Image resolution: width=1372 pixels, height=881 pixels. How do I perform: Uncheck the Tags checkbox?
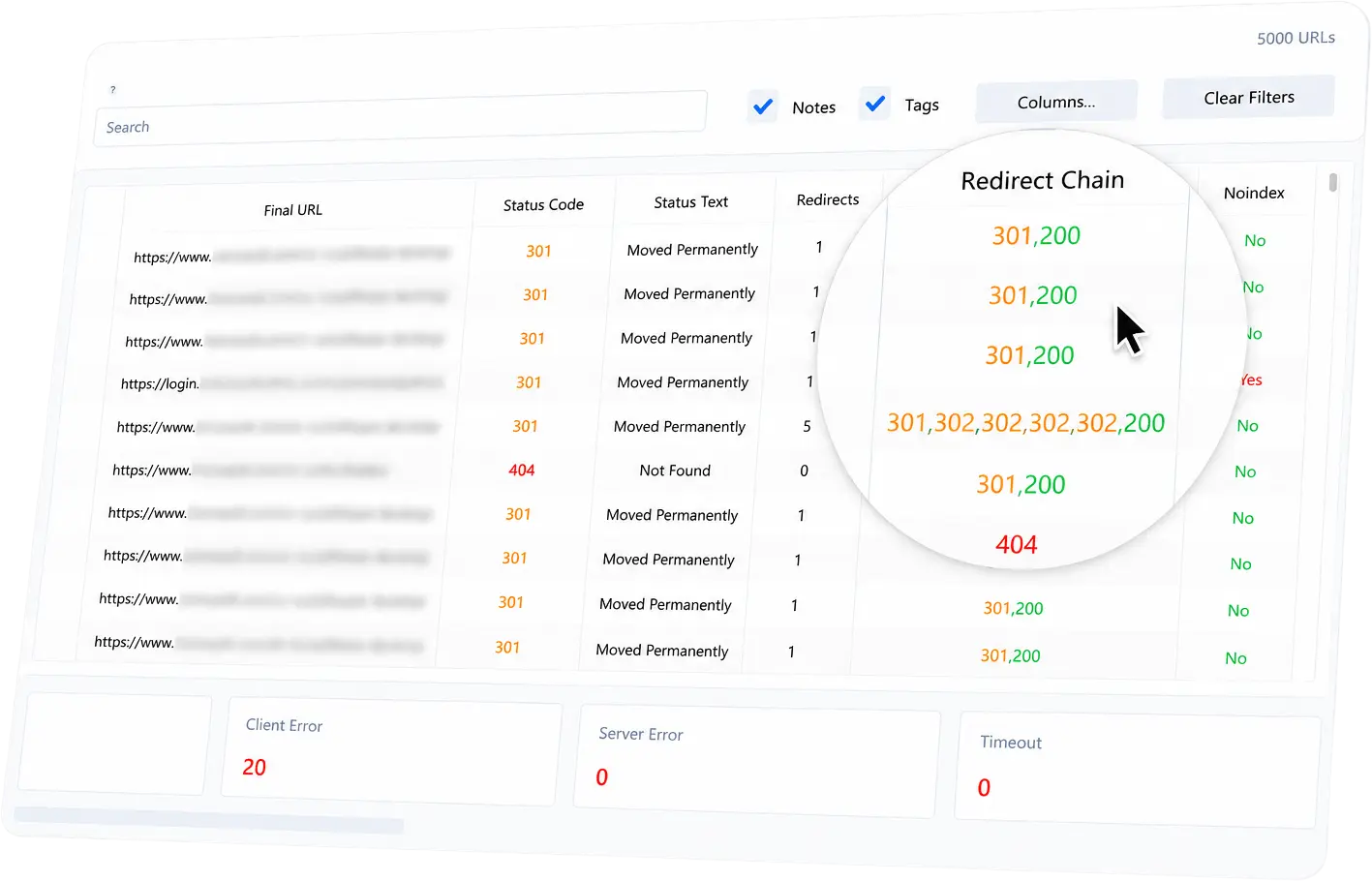point(875,104)
